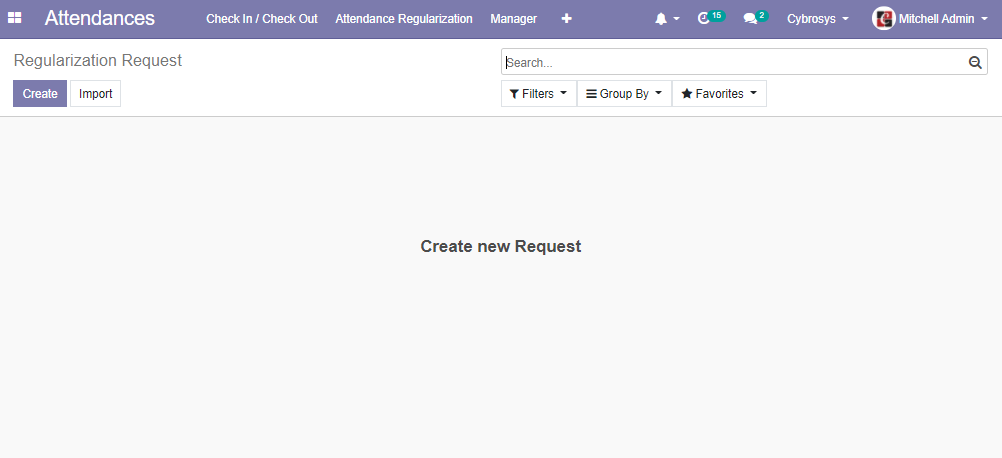Expand the Cybrosys company dropdown

click(818, 19)
